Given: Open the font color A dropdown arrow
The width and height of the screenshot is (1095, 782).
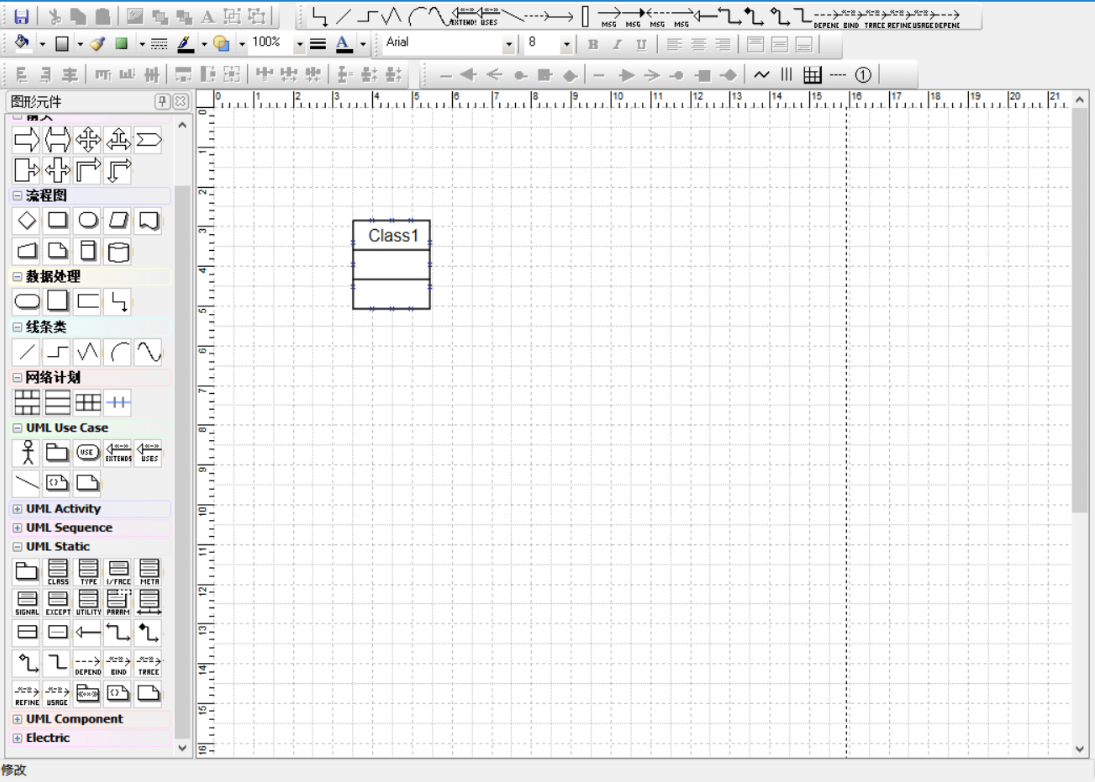Looking at the screenshot, I should [363, 44].
